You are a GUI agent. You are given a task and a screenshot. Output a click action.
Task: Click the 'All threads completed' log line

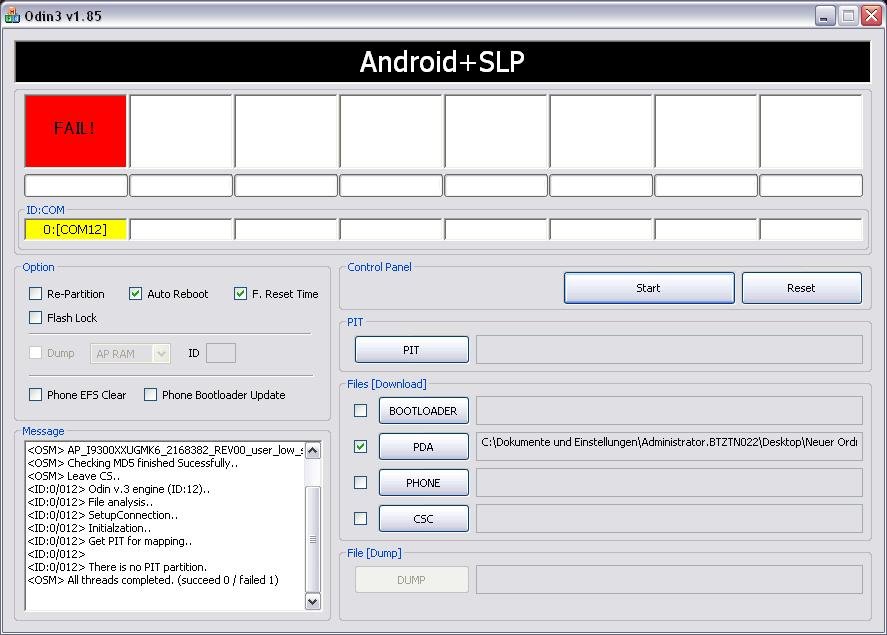(153, 580)
